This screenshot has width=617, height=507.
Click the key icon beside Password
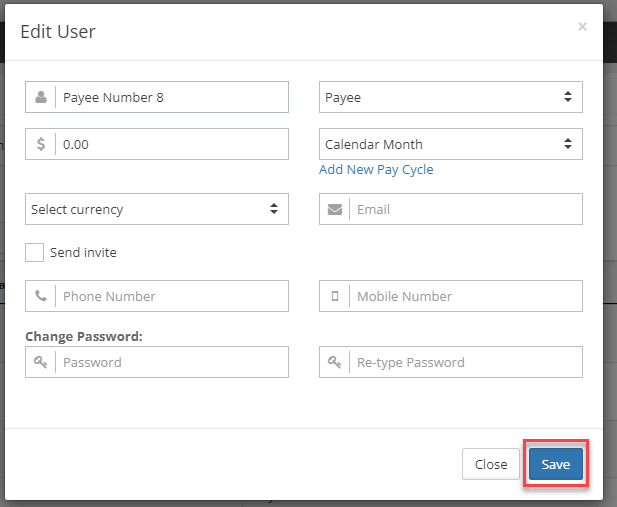(41, 362)
